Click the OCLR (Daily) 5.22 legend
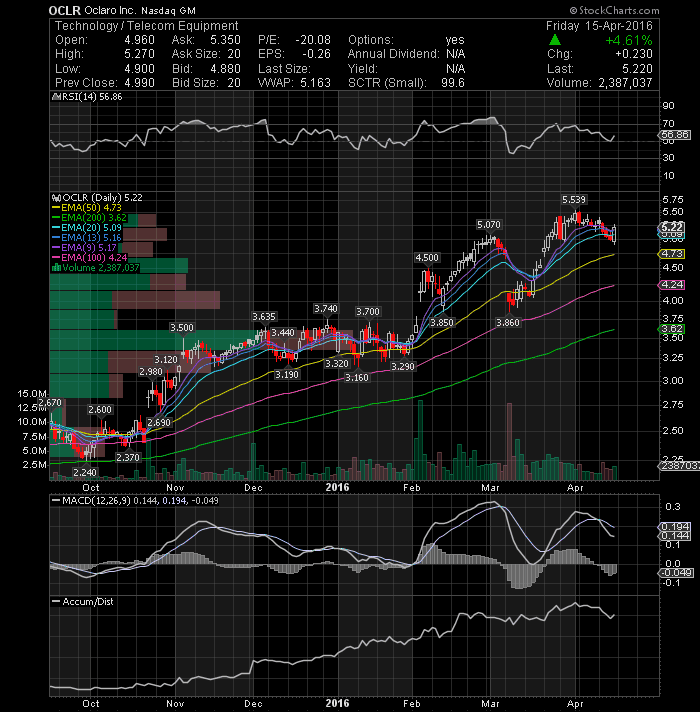Viewport: 700px width, 712px height. (102, 198)
